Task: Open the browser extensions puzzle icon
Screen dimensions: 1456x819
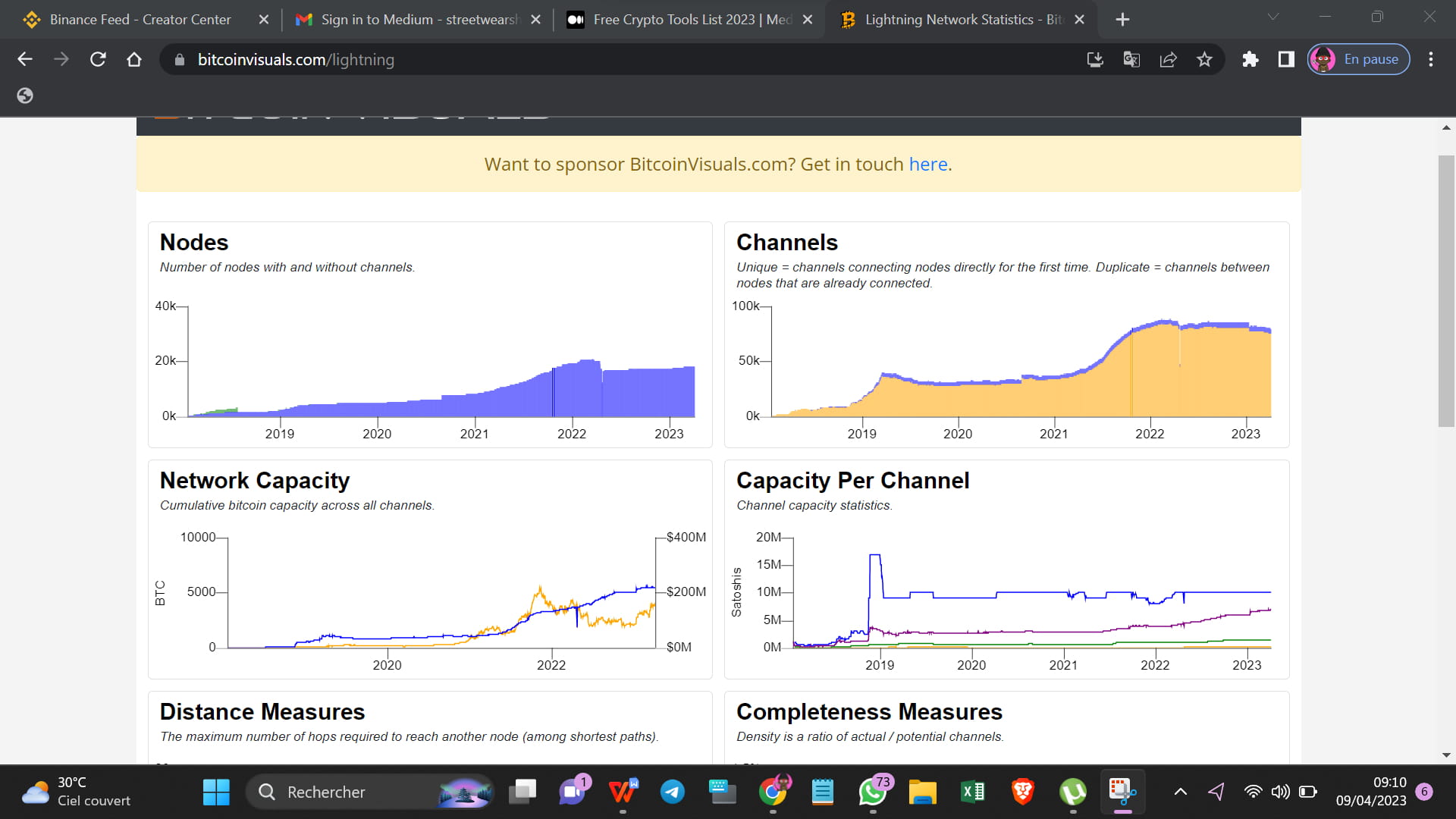Action: pyautogui.click(x=1250, y=59)
